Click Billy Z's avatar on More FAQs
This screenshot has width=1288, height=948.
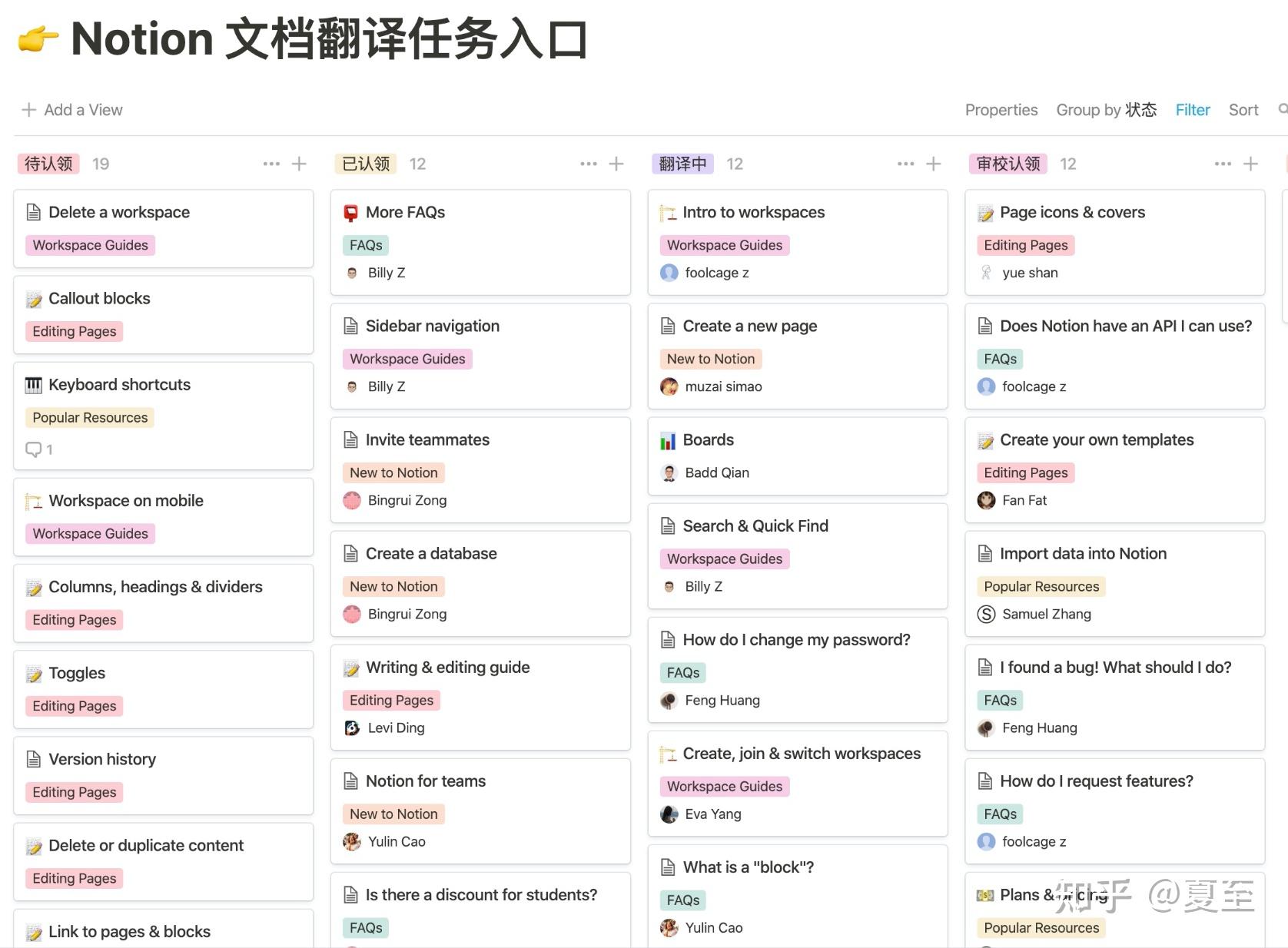[x=350, y=272]
